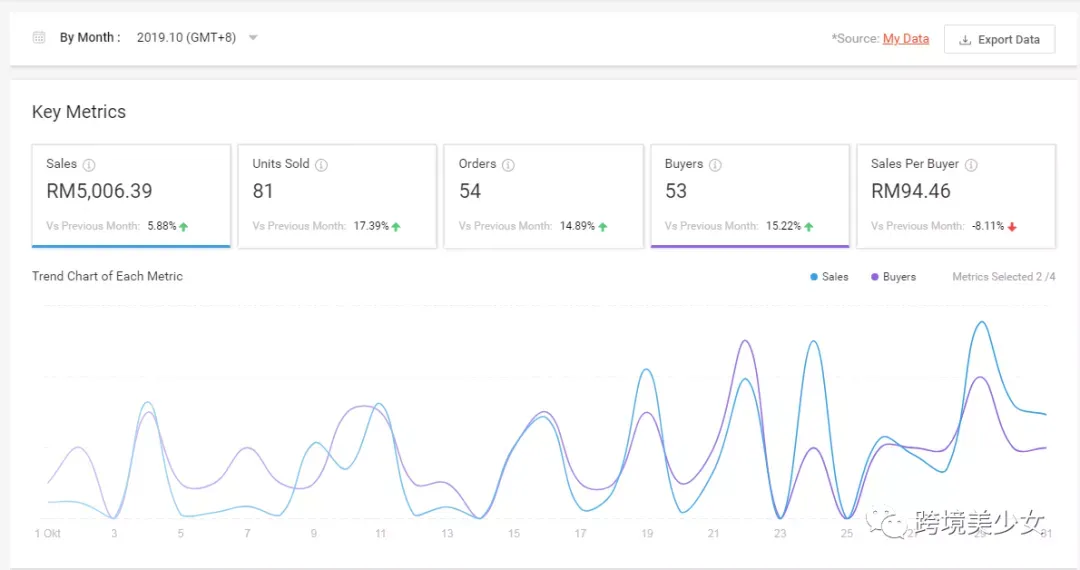Click the Units Sold info icon
The height and width of the screenshot is (570, 1080).
coord(322,165)
